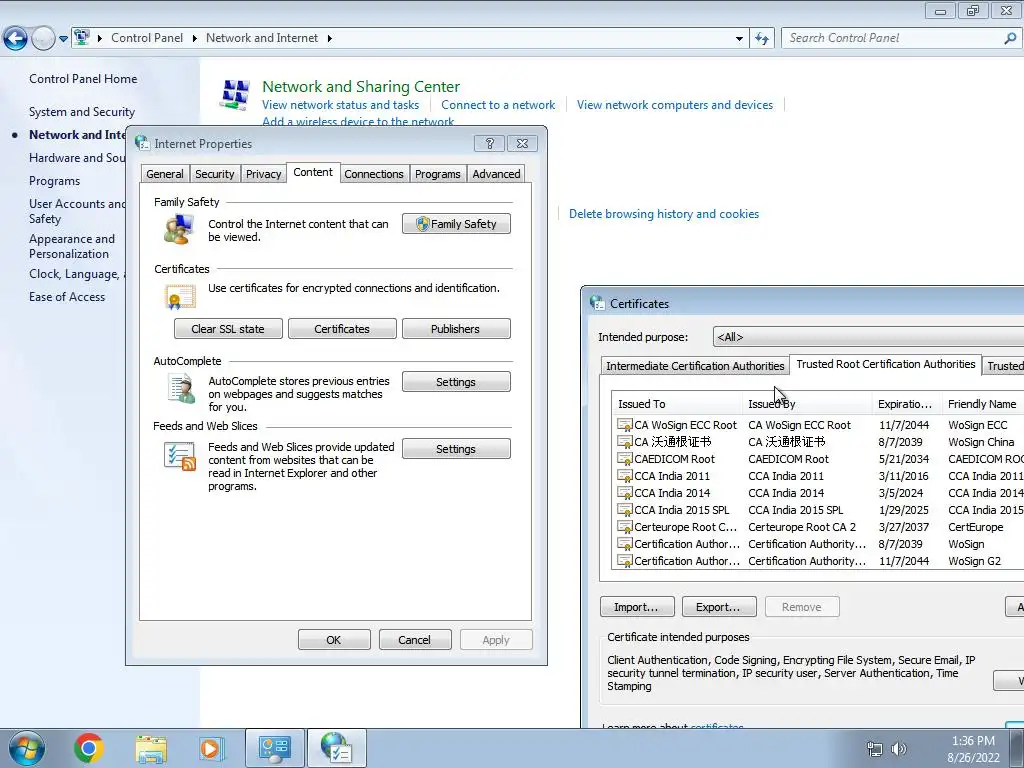Switch to Privacy tab
Image resolution: width=1024 pixels, height=768 pixels.
point(263,174)
